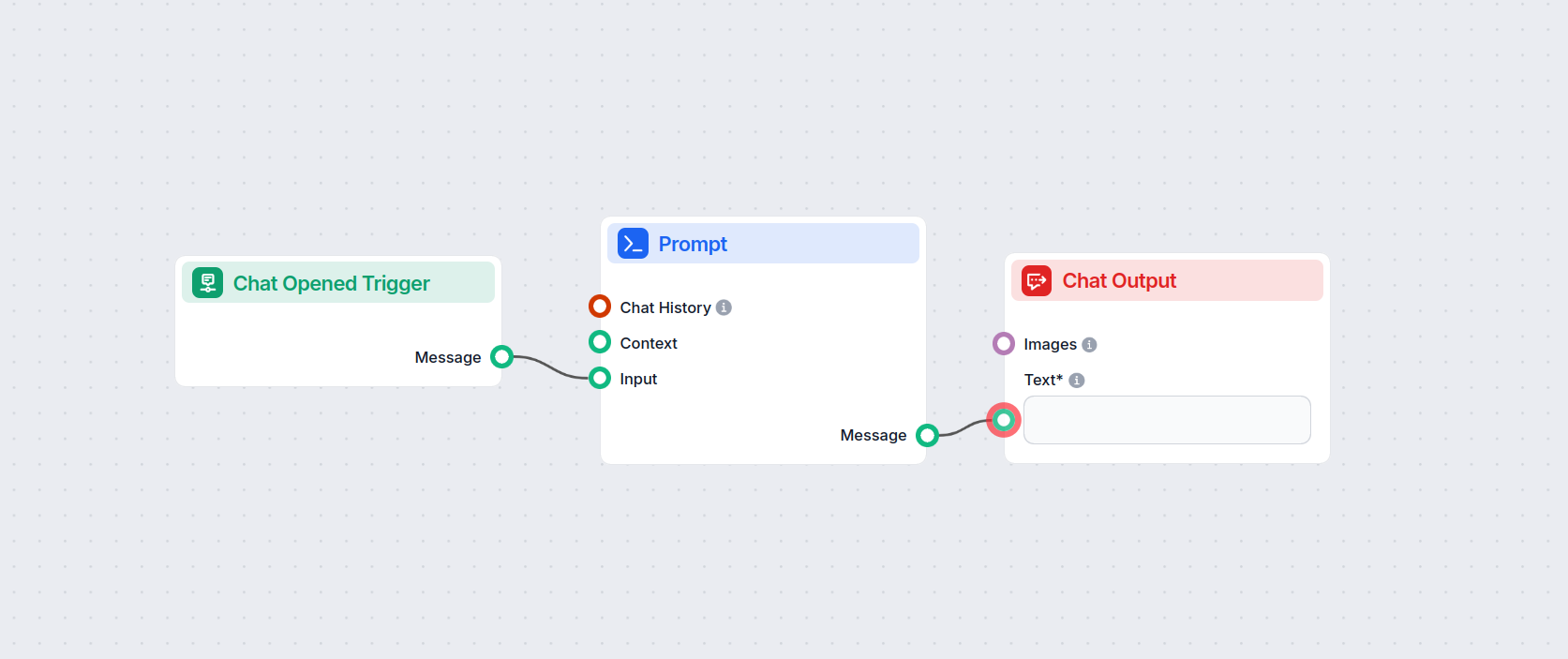Viewport: 1568px width, 659px height.
Task: Click the Chat Opened Trigger node icon
Action: [207, 282]
